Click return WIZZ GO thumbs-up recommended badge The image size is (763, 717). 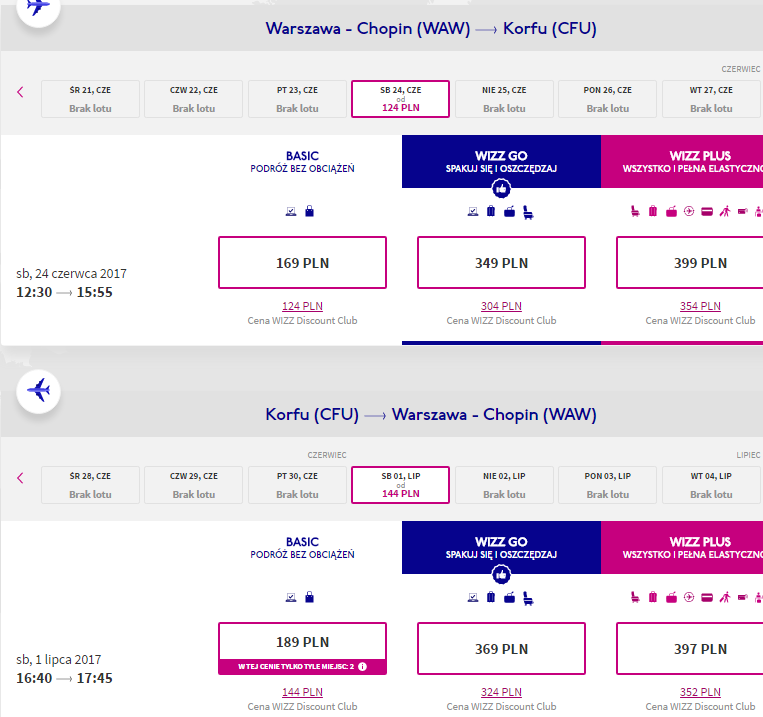click(x=501, y=574)
